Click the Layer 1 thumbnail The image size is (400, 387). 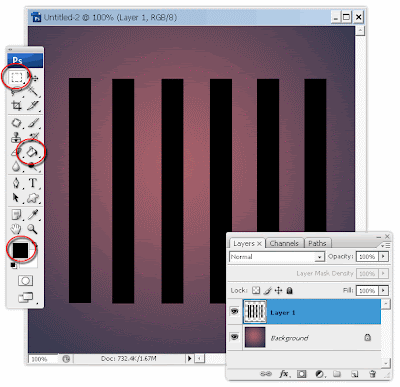[255, 312]
